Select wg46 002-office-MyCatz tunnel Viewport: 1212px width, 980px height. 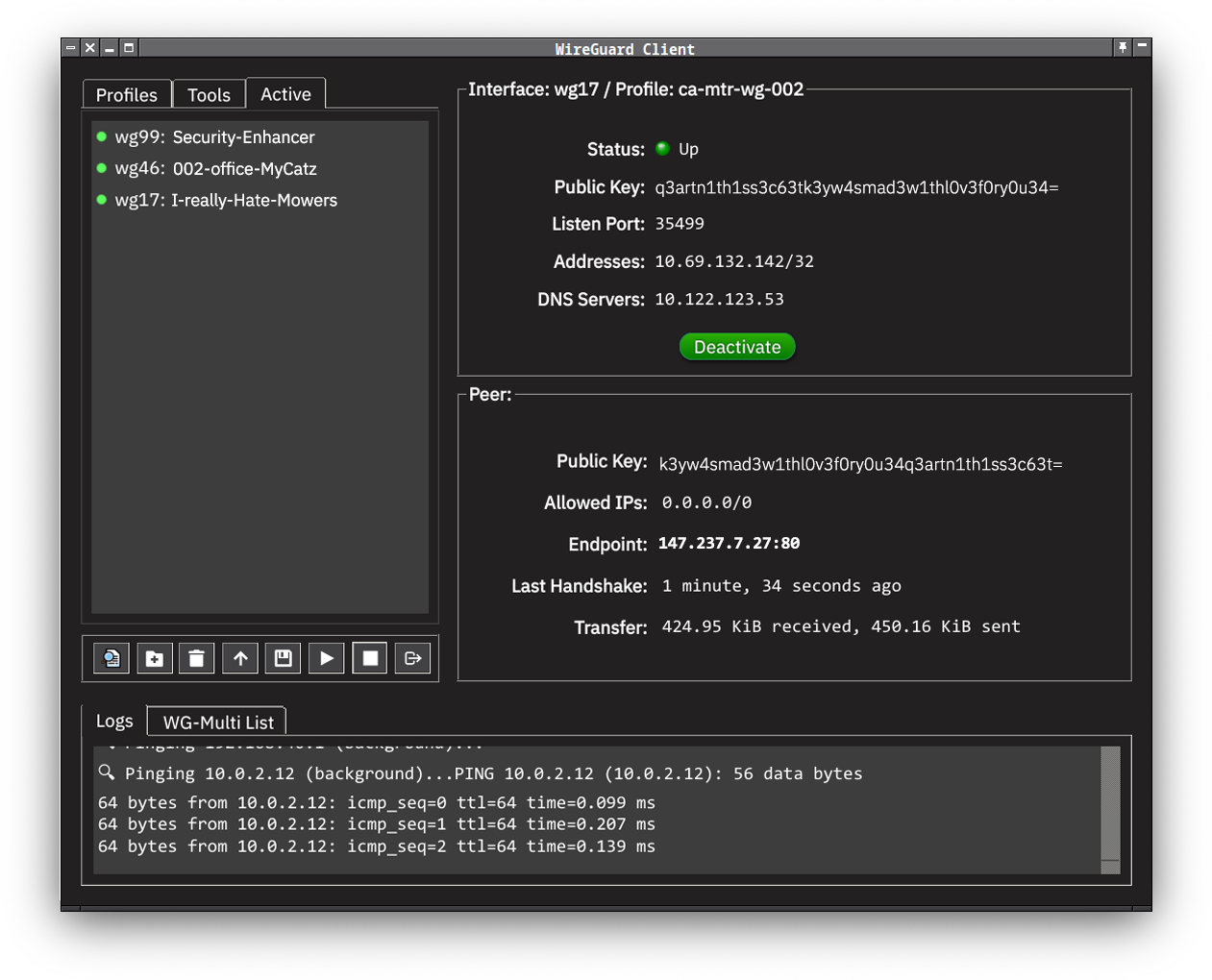(x=215, y=169)
